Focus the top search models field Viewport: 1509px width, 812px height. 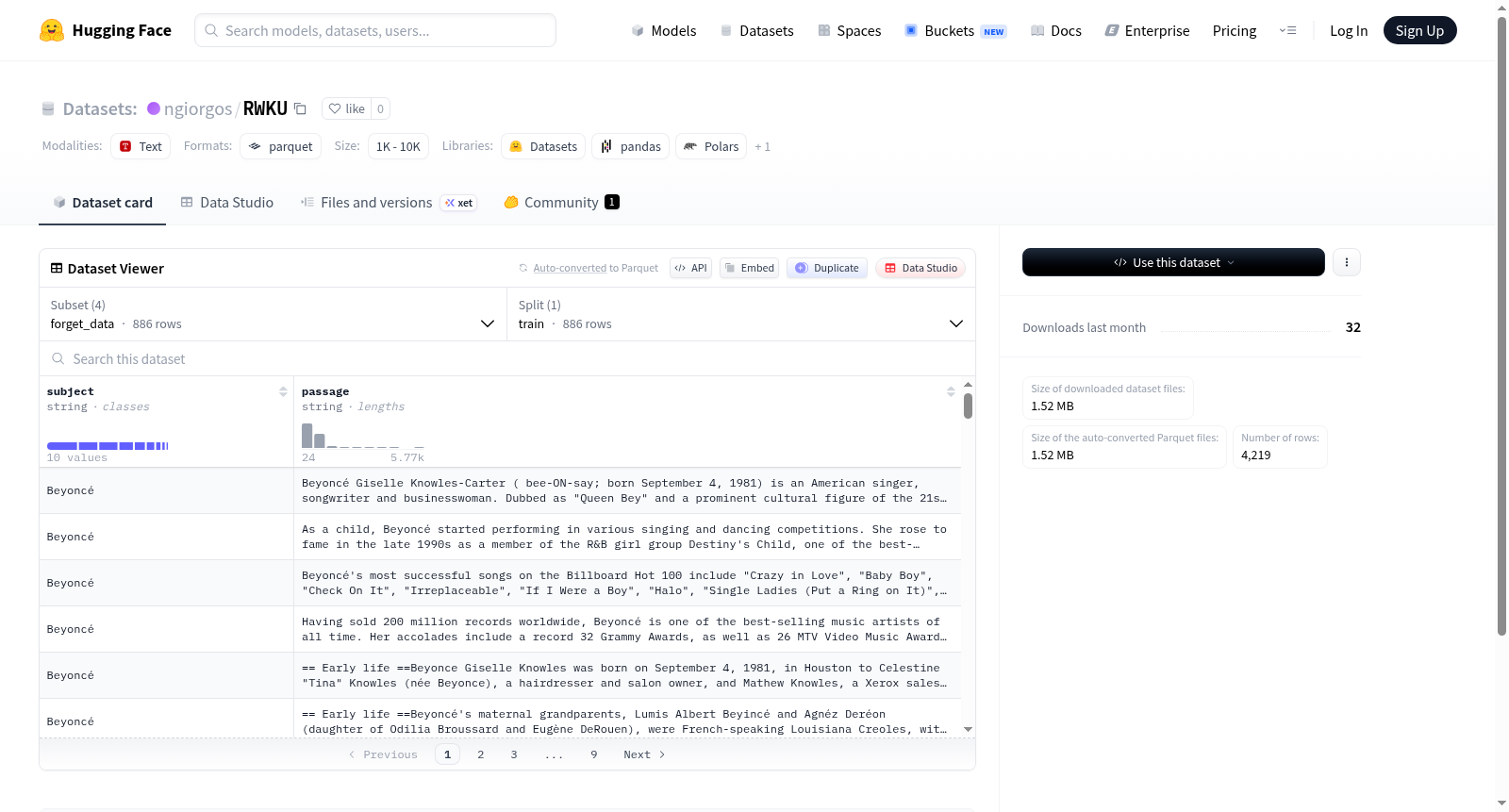375,30
